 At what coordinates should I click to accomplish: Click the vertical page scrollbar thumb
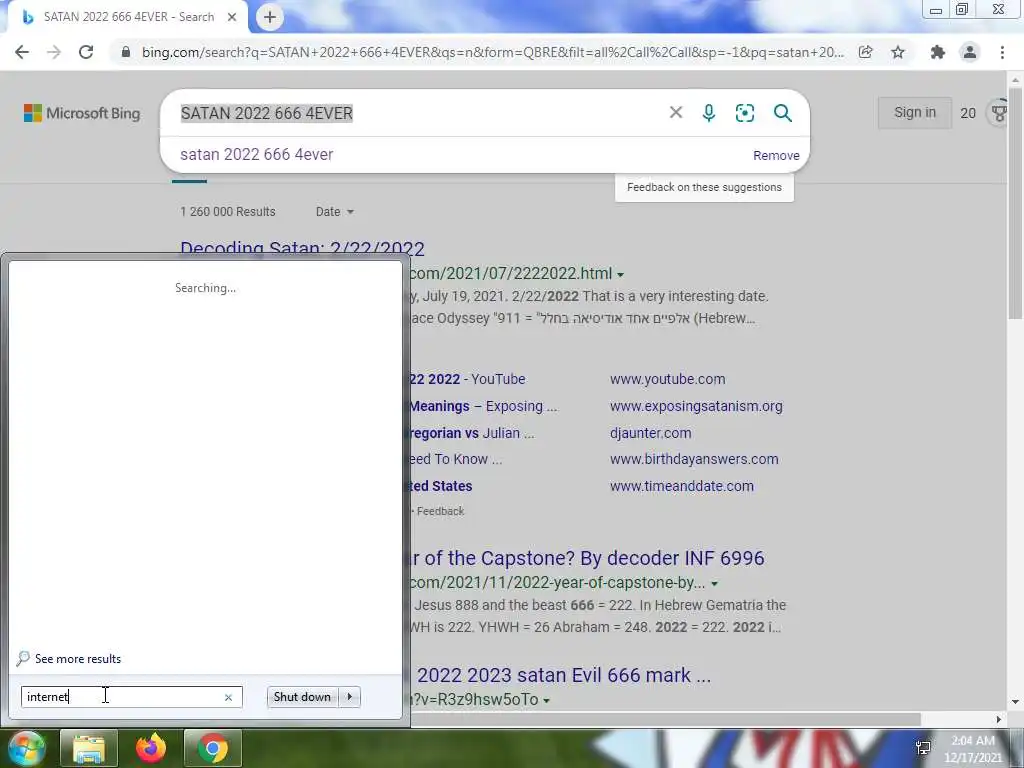pos(1015,202)
